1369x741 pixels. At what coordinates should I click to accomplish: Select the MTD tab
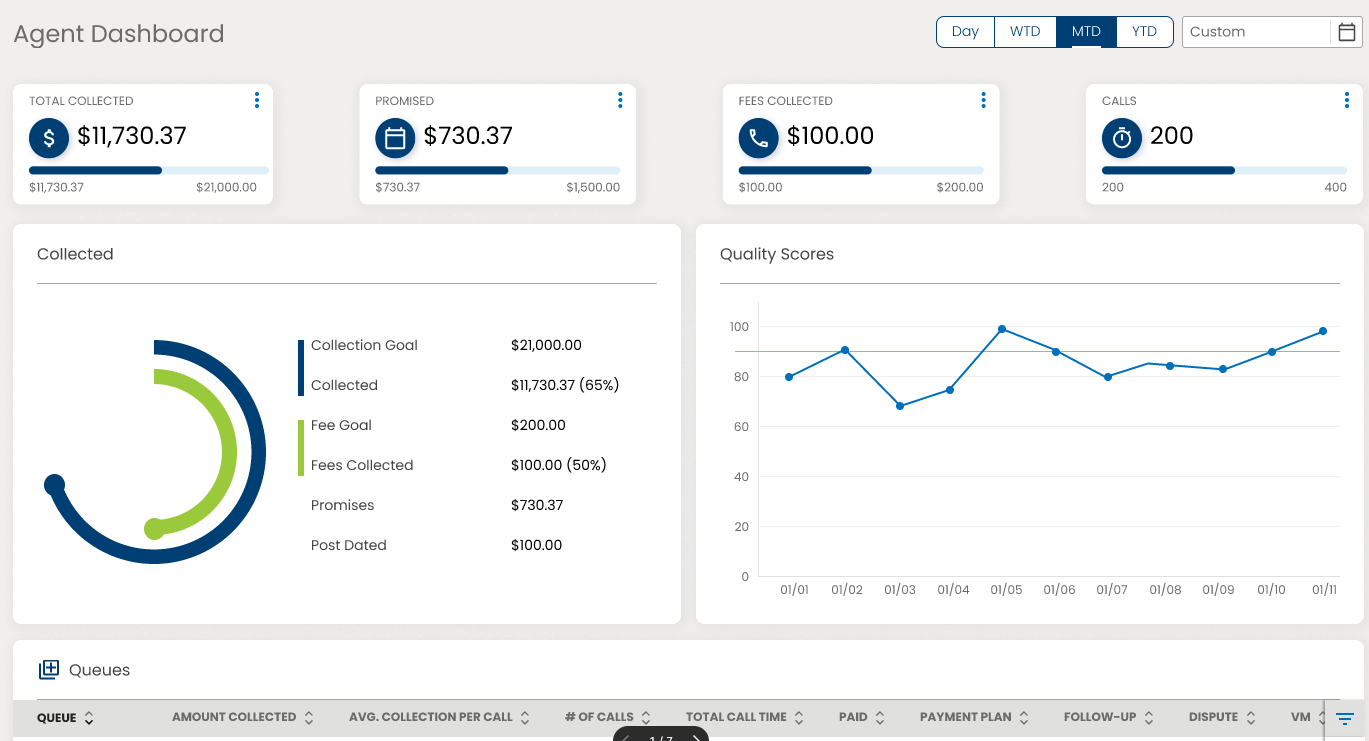[x=1085, y=31]
